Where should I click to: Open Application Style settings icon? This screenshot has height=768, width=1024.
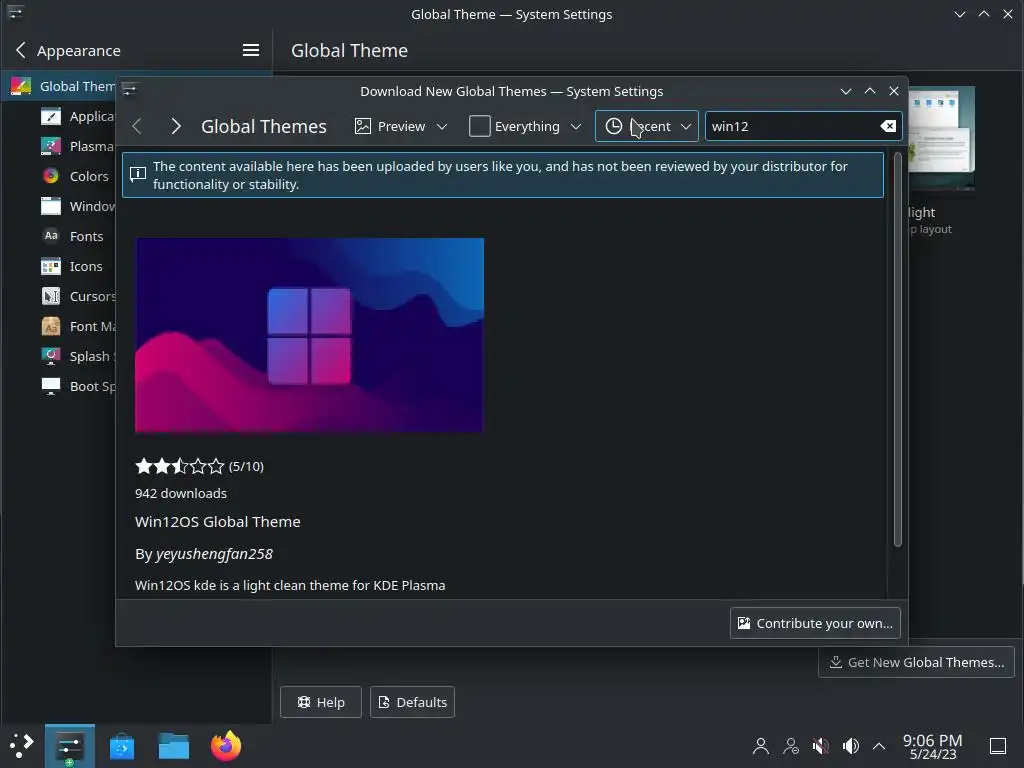tap(51, 116)
